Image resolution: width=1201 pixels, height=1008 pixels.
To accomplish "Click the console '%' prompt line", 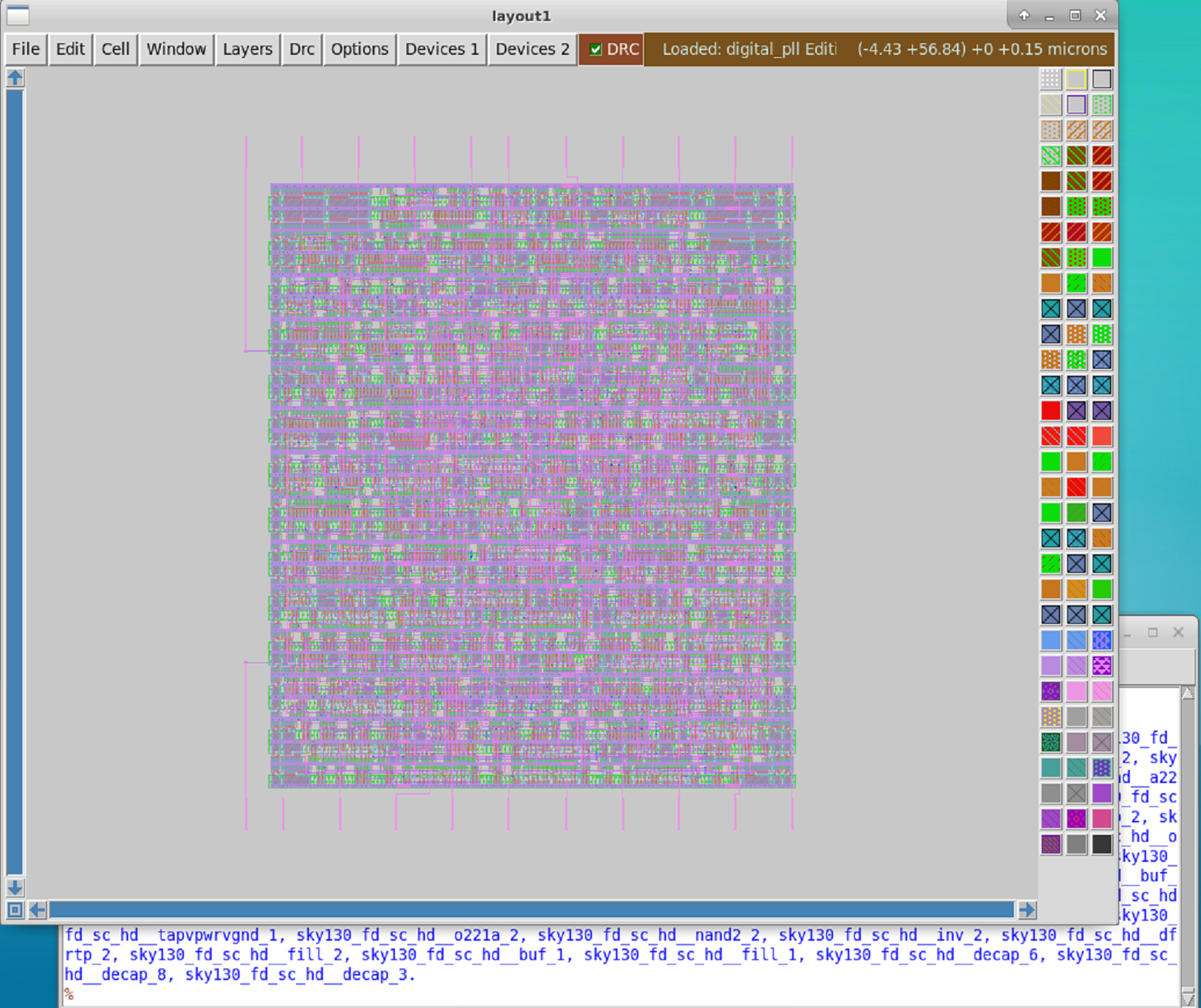I will point(69,995).
